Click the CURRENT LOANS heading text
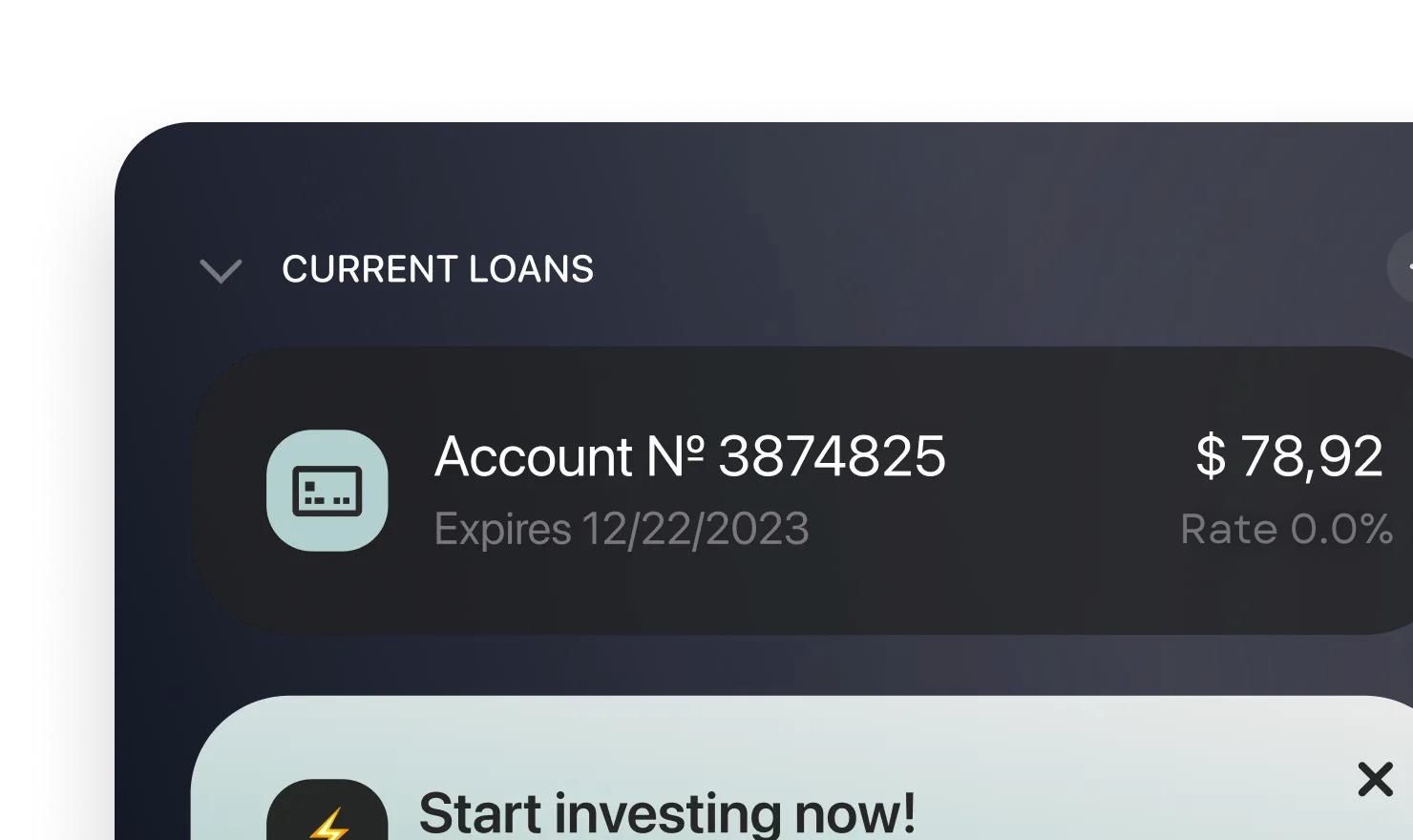 coord(438,269)
